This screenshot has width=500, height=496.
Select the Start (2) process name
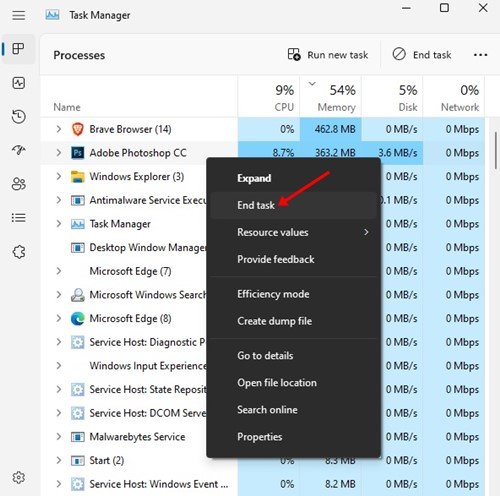point(107,461)
